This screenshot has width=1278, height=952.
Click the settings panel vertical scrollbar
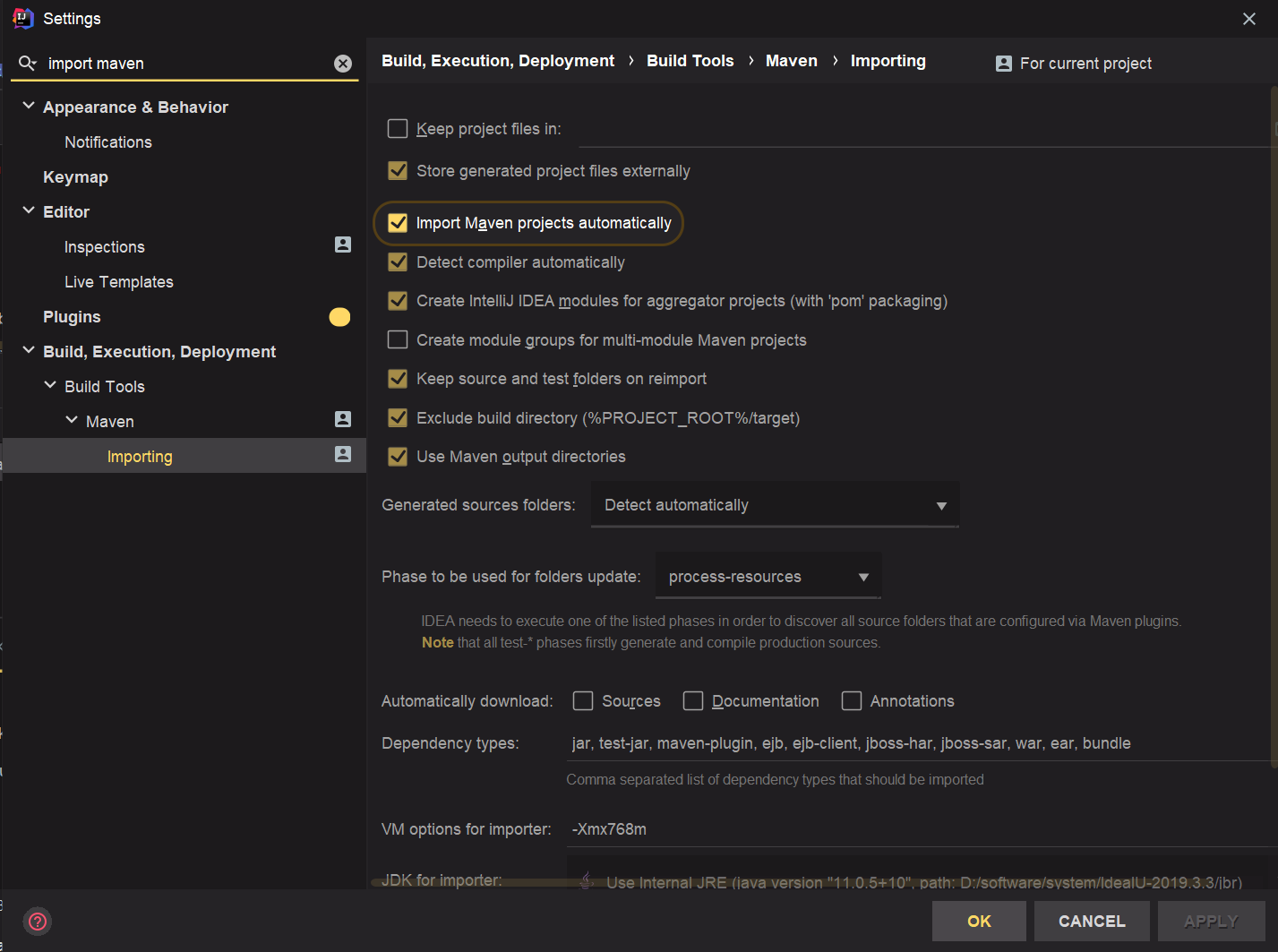point(1274,425)
